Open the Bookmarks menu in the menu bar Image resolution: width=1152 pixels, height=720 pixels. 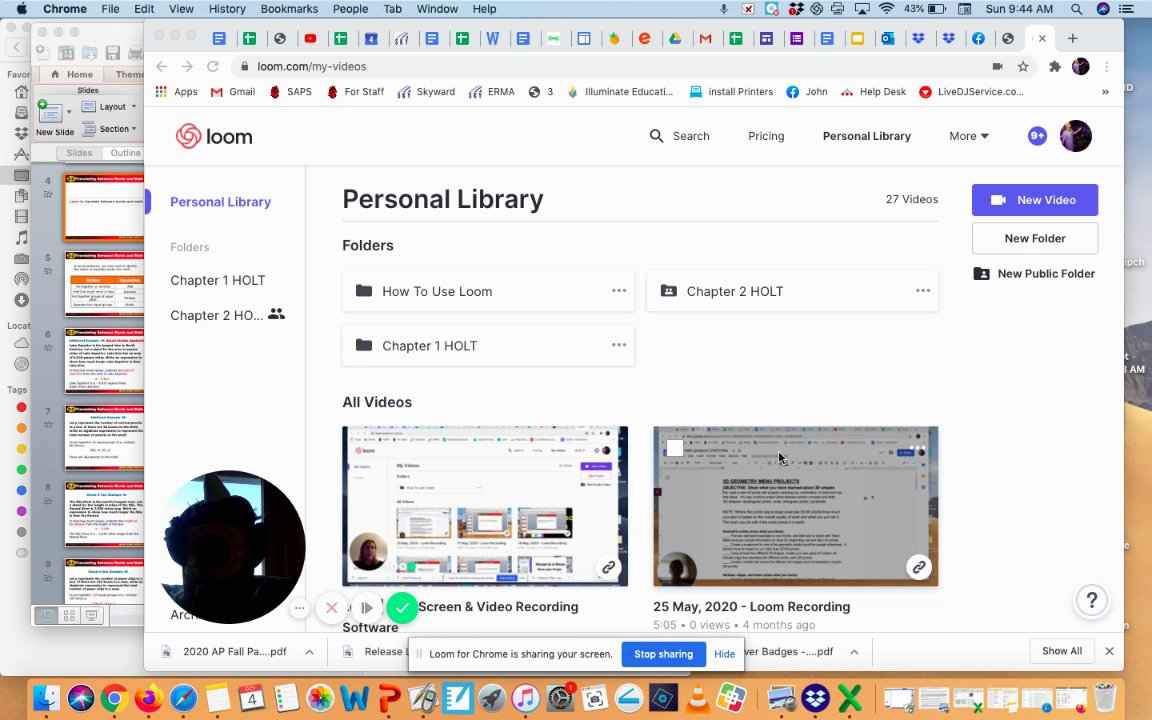[289, 9]
